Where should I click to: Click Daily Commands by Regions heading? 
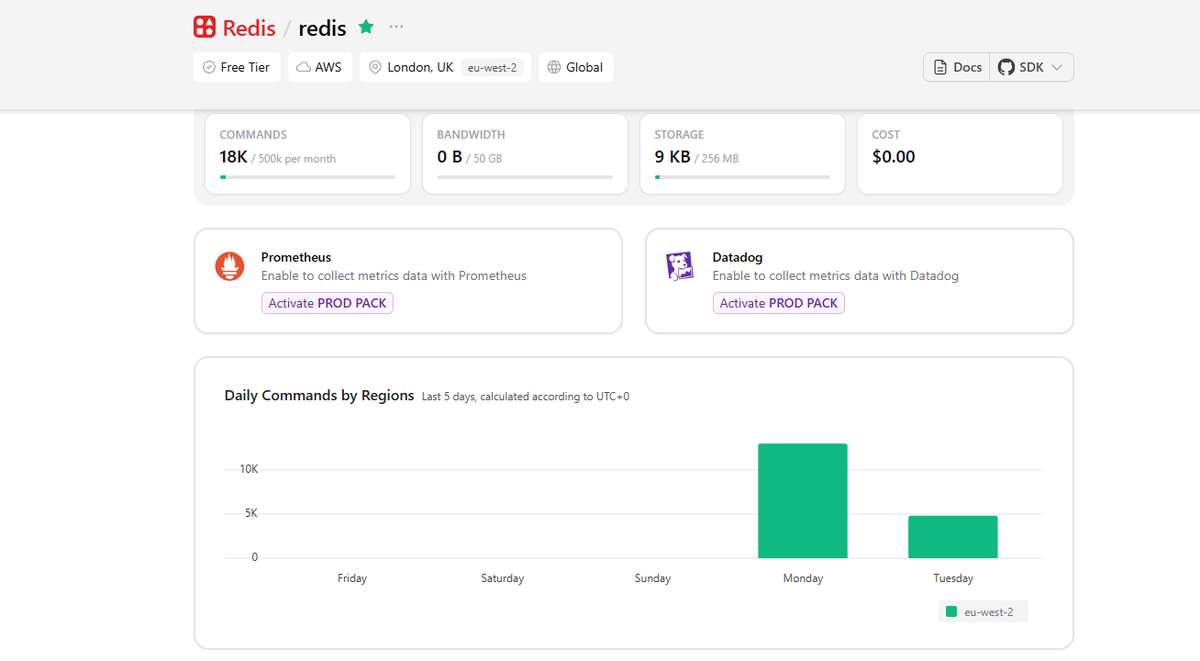pos(319,395)
